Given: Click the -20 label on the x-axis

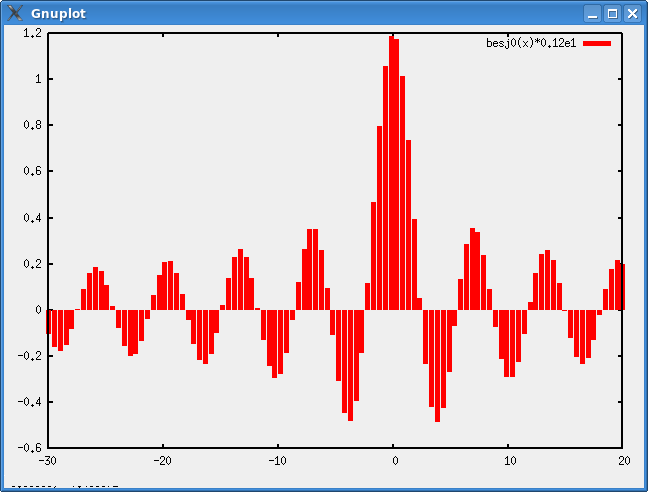Looking at the screenshot, I should [x=162, y=461].
